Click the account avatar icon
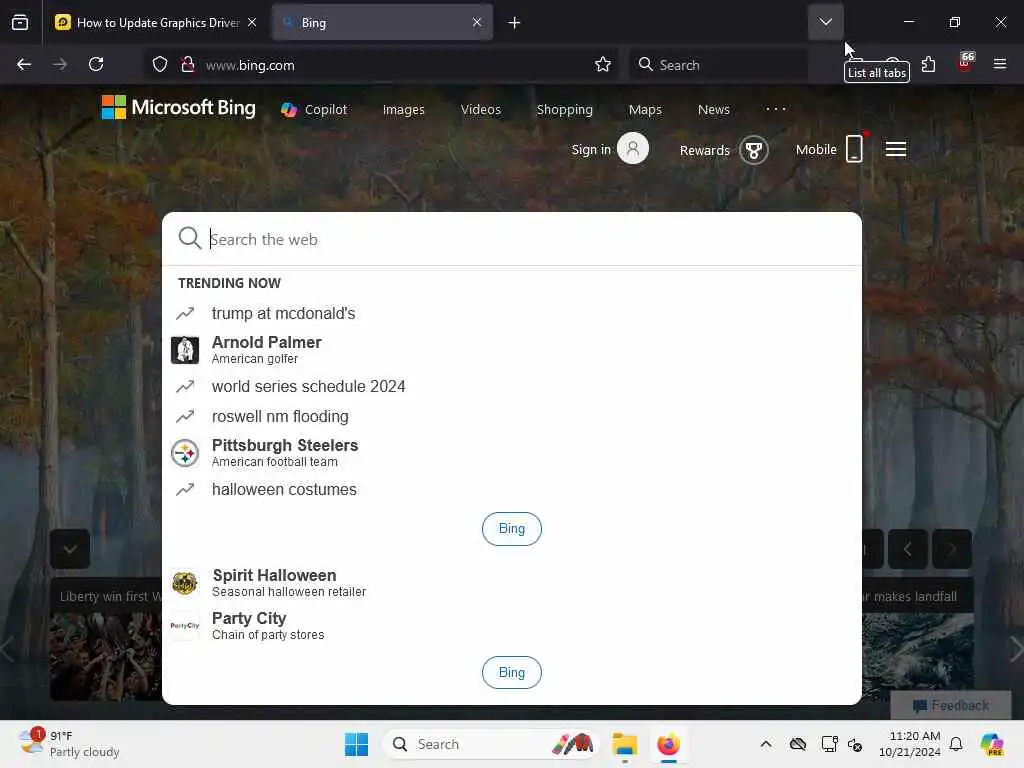The image size is (1024, 768). tap(633, 148)
